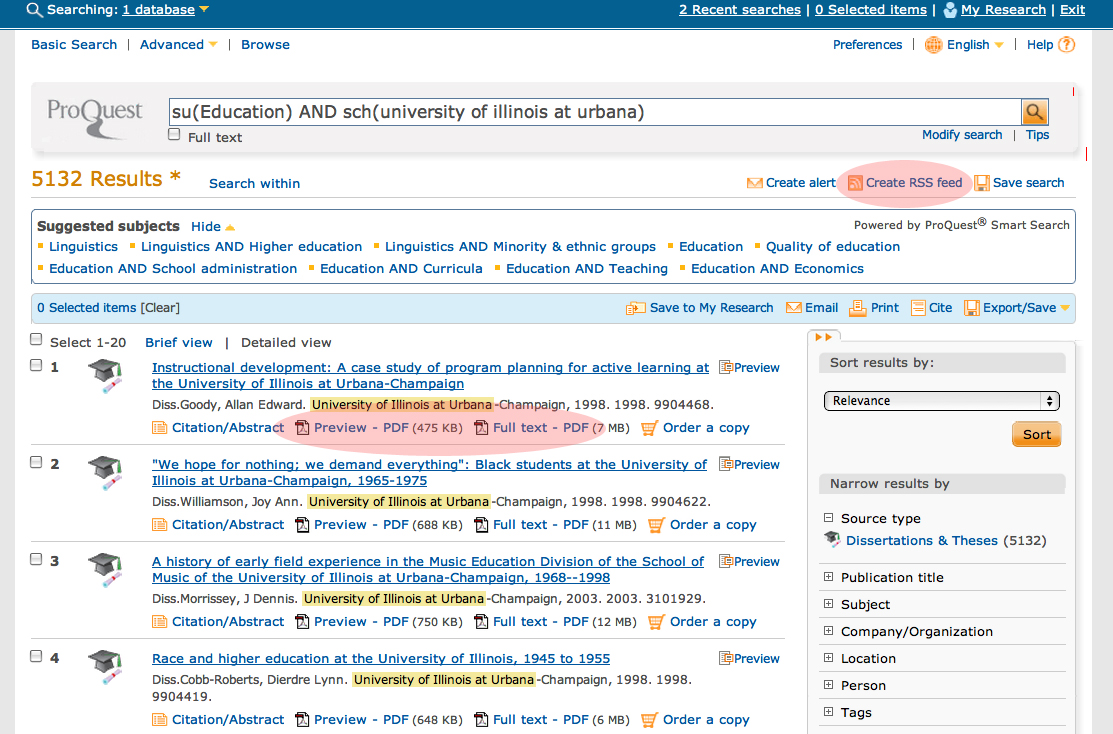Go to Basic Search

click(x=74, y=45)
